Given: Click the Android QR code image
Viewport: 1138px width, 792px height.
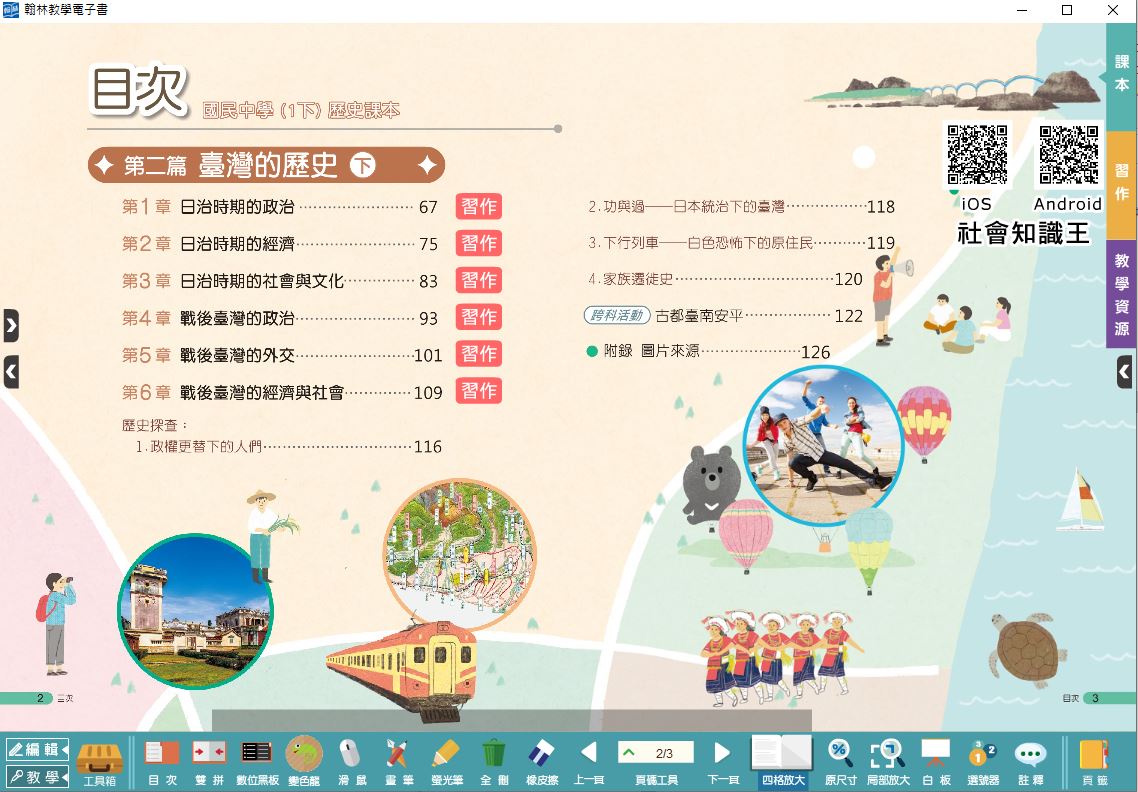Looking at the screenshot, I should 1067,156.
